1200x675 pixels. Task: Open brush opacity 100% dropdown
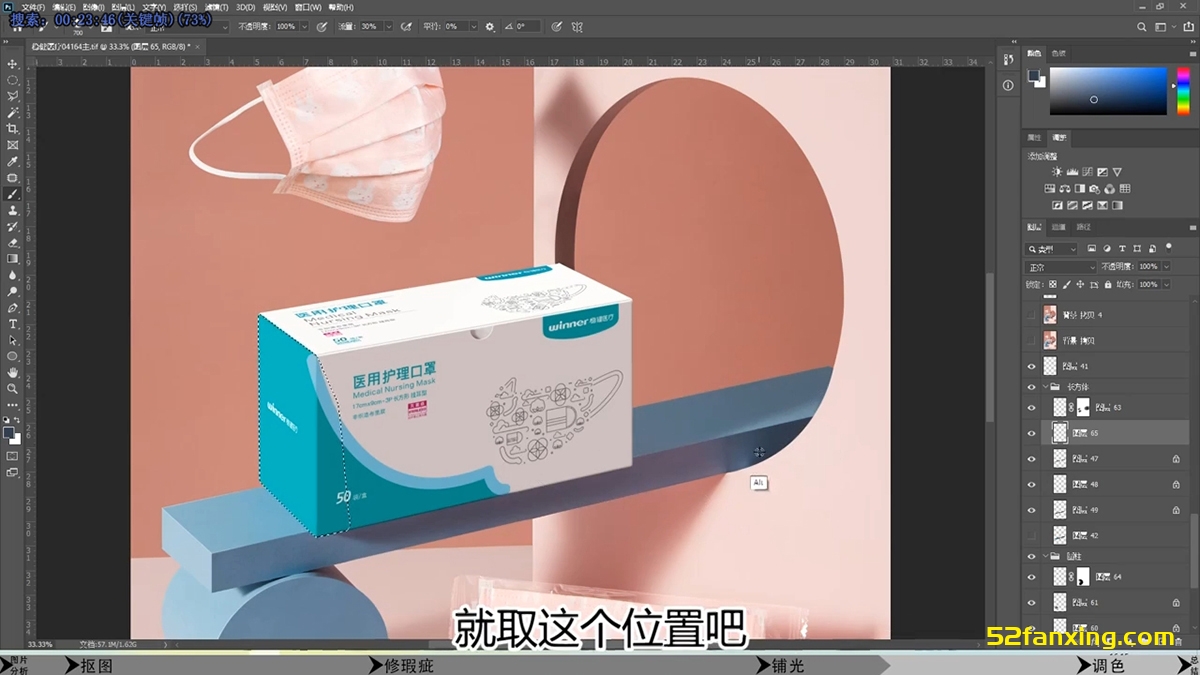303,26
